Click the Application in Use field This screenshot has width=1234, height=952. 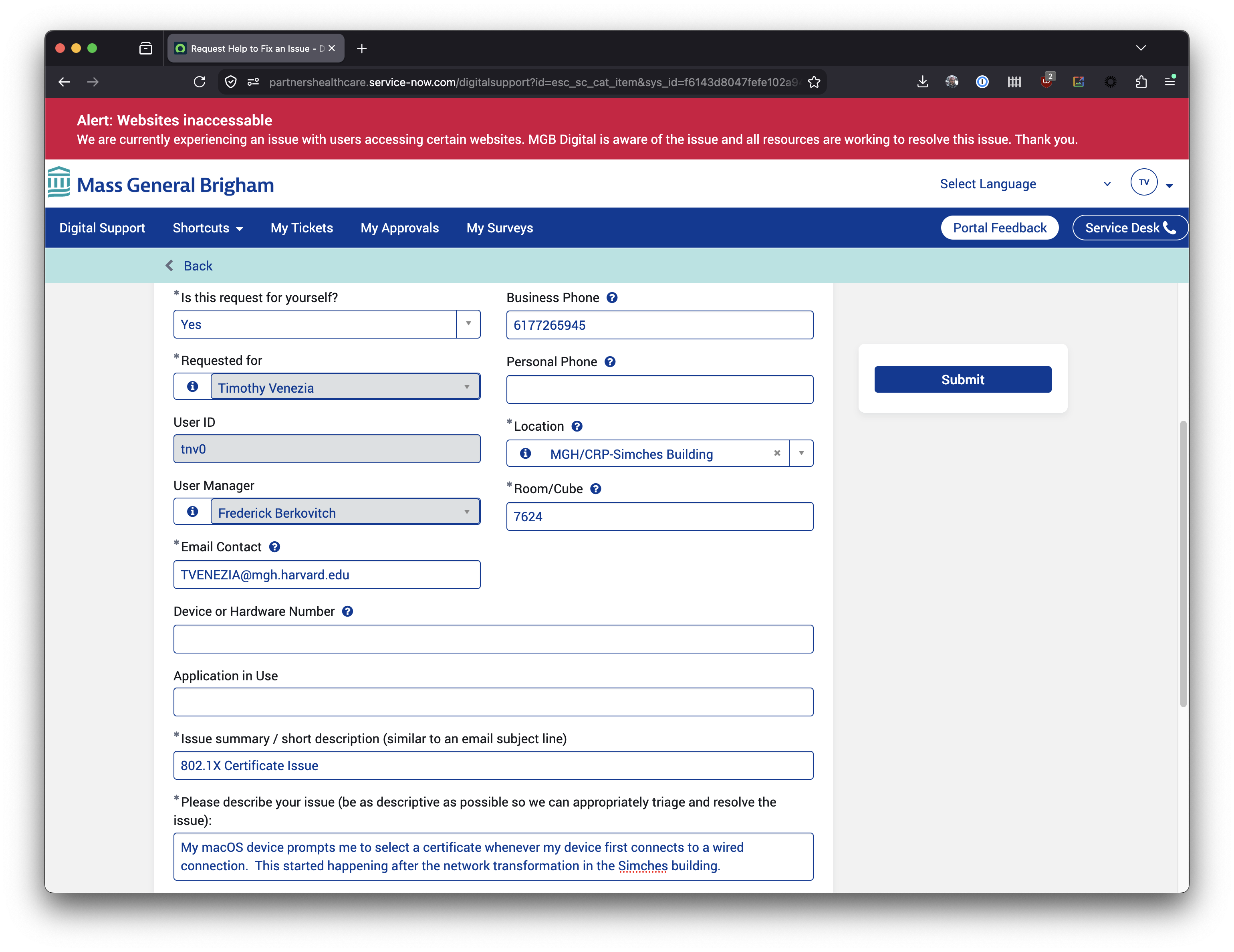tap(493, 702)
